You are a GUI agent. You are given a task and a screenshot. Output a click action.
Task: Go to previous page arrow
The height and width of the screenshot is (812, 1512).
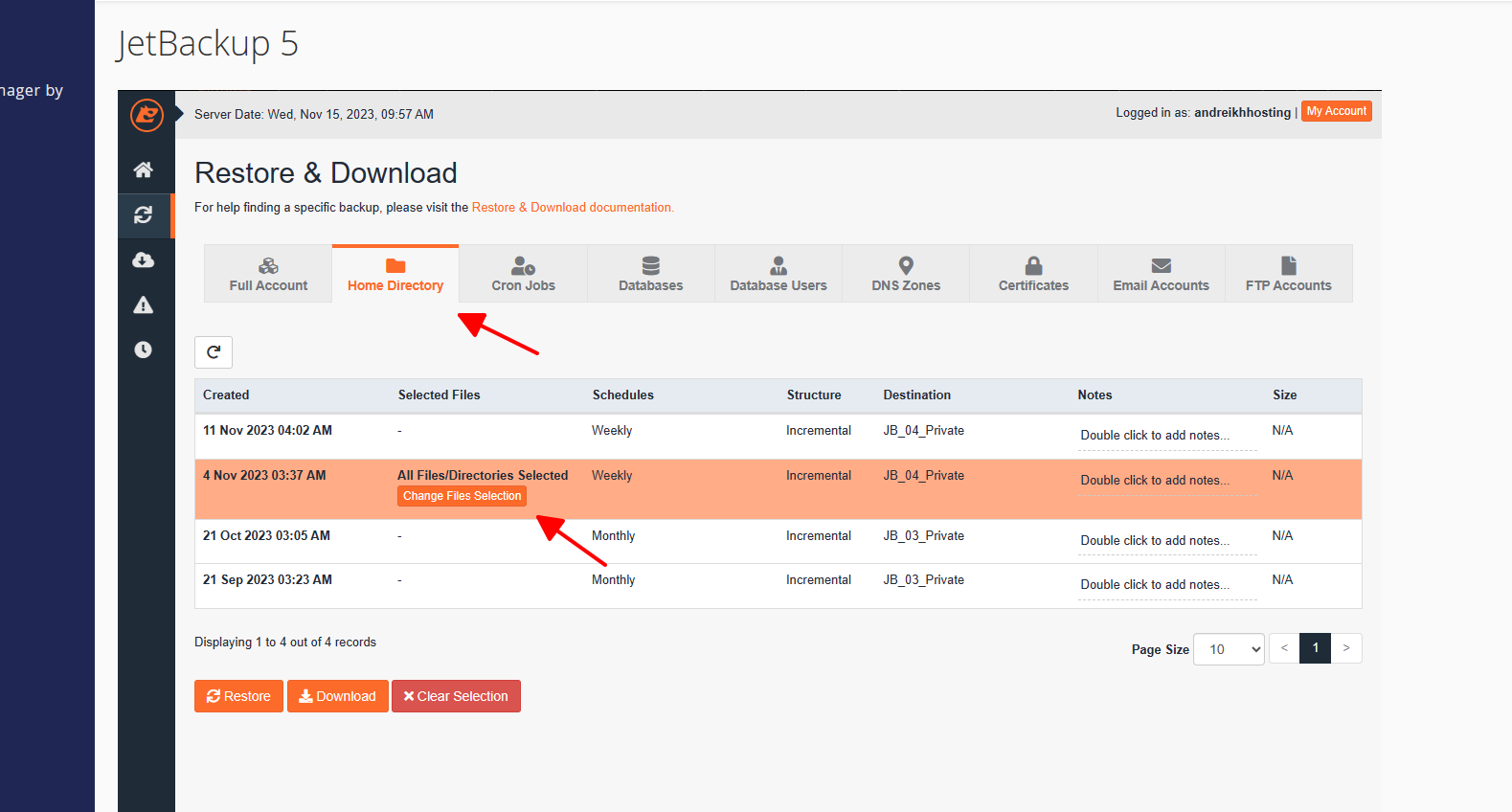pos(1284,648)
